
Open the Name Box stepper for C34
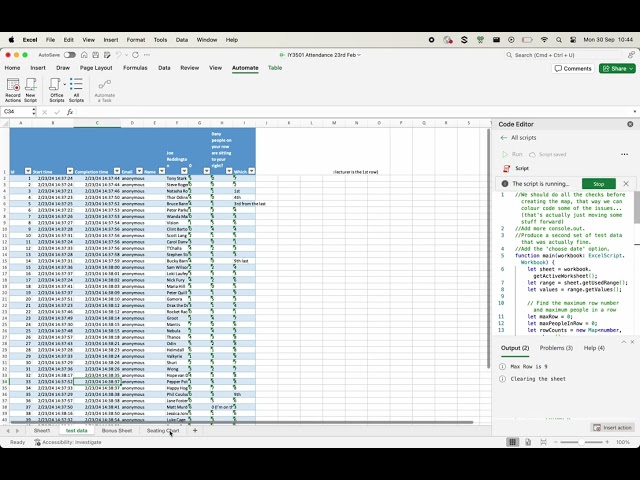[33, 111]
